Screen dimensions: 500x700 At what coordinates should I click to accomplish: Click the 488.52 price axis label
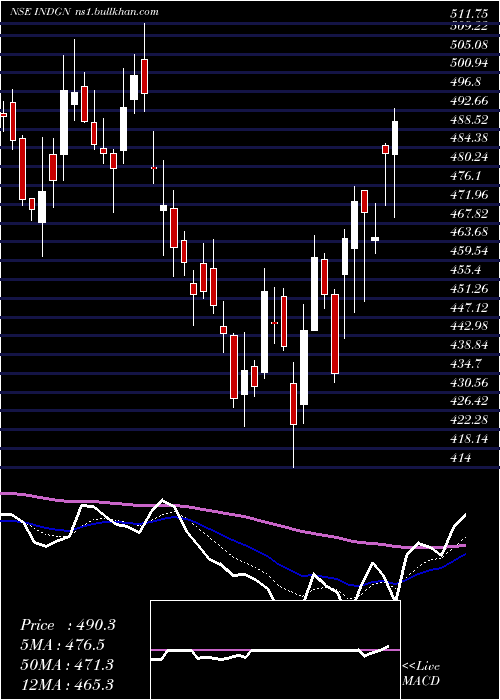coord(469,120)
